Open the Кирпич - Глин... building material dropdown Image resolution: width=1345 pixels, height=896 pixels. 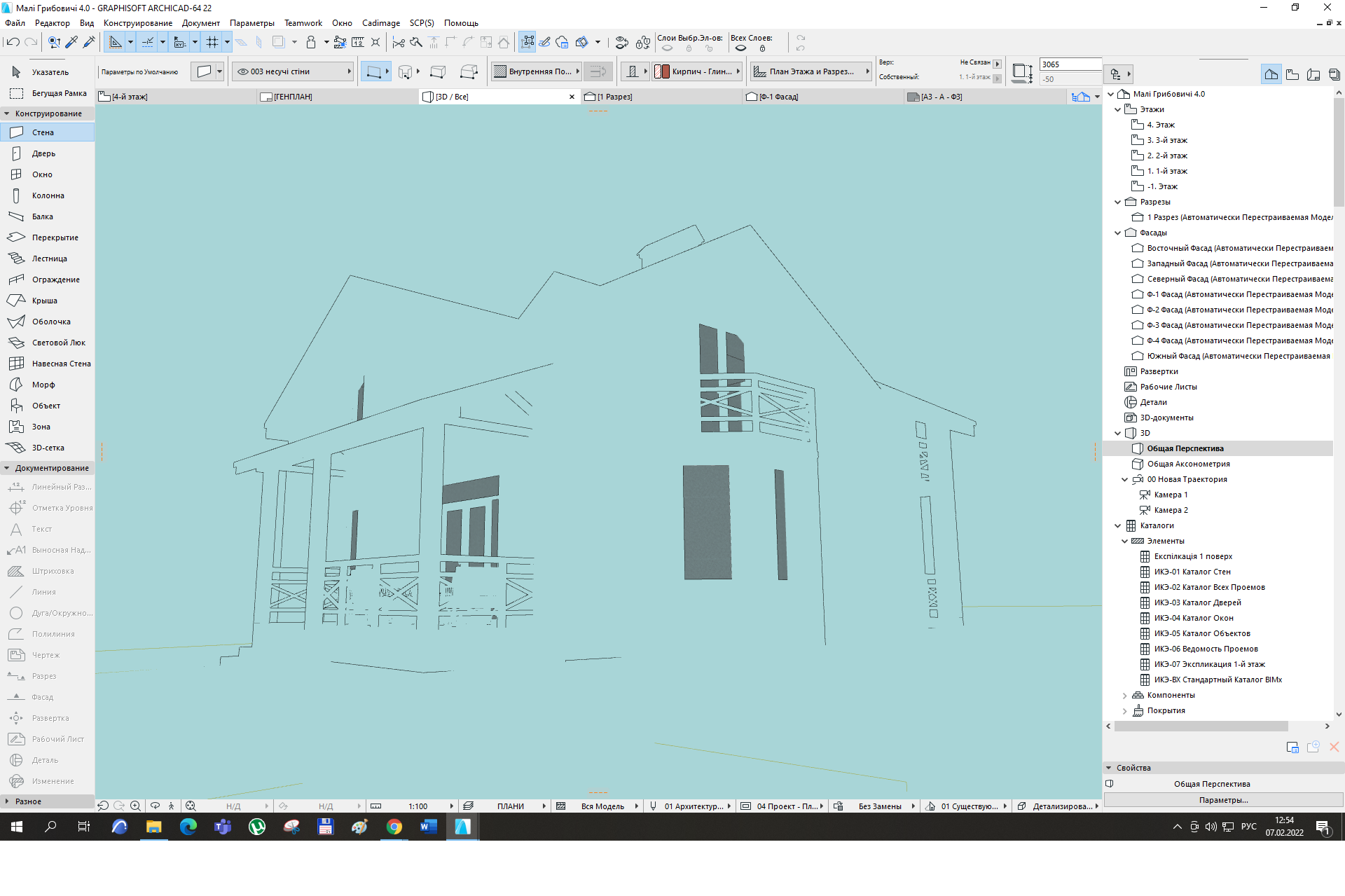pyautogui.click(x=697, y=71)
